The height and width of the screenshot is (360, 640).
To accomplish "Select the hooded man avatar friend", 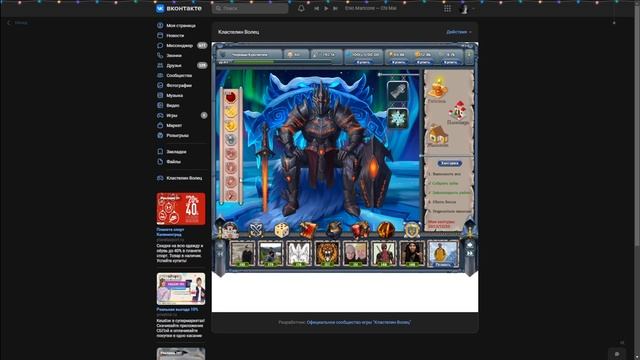I will tap(412, 253).
